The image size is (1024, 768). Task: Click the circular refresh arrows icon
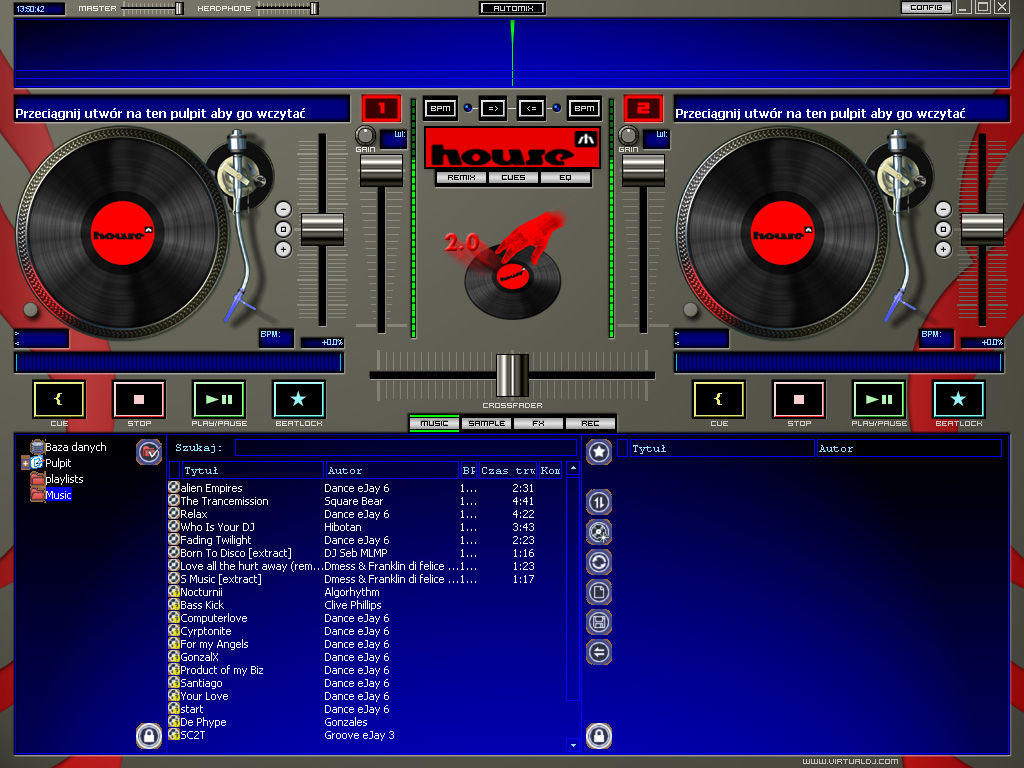[599, 562]
